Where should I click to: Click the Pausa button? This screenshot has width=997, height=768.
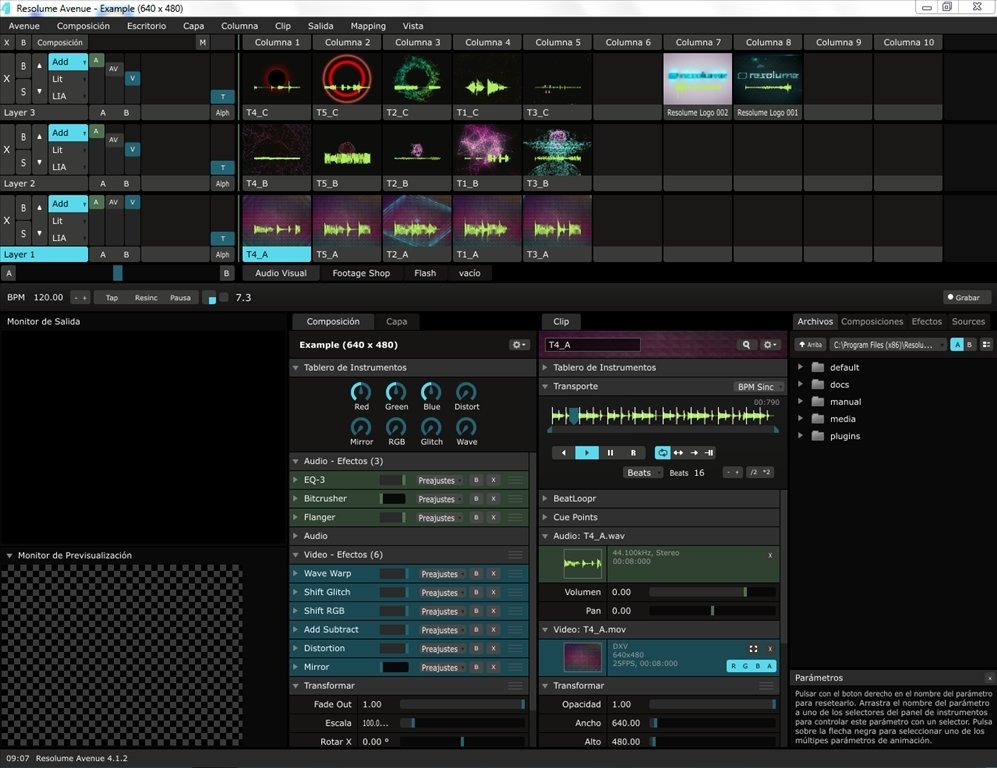click(180, 298)
